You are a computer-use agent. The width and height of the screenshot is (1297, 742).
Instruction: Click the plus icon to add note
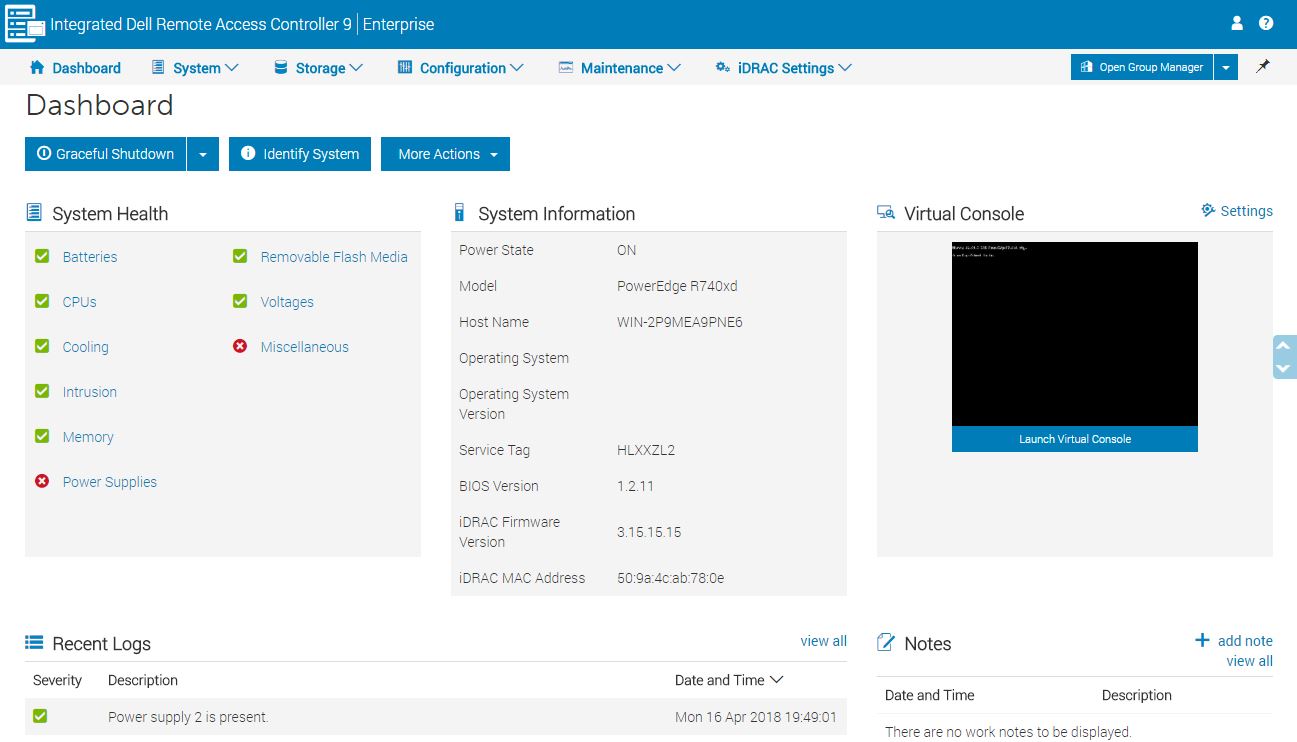[1202, 640]
